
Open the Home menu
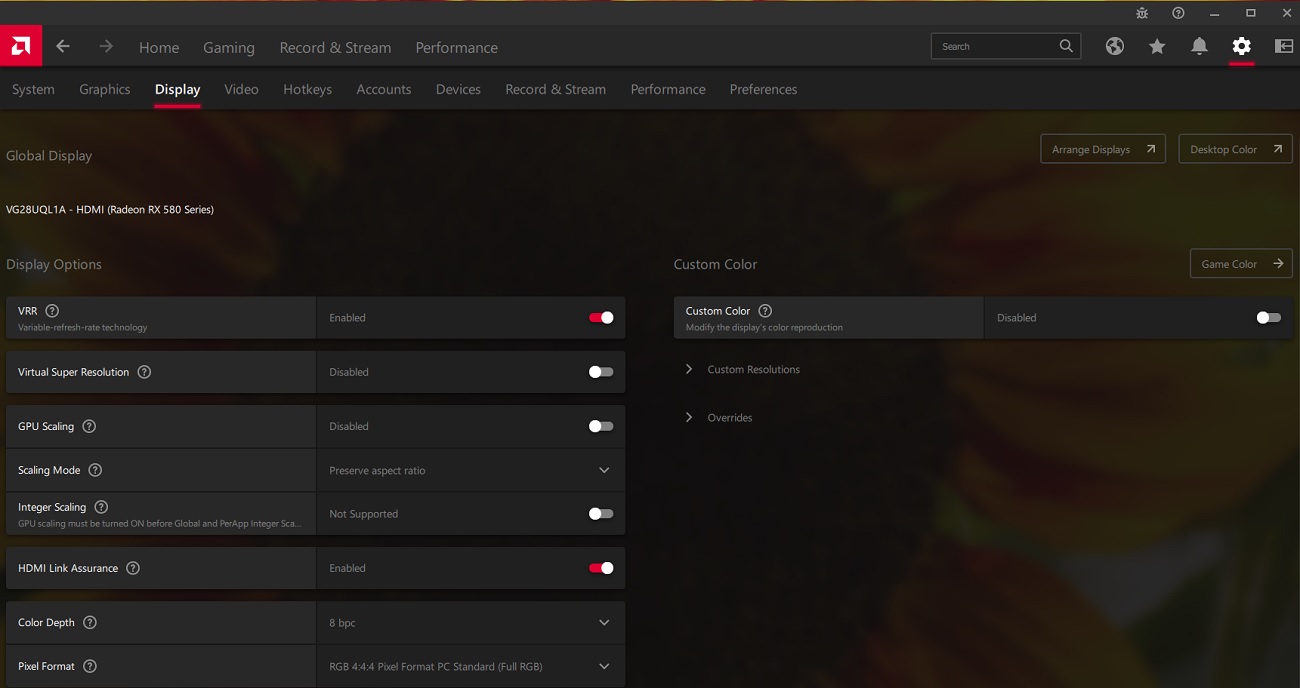click(x=159, y=47)
